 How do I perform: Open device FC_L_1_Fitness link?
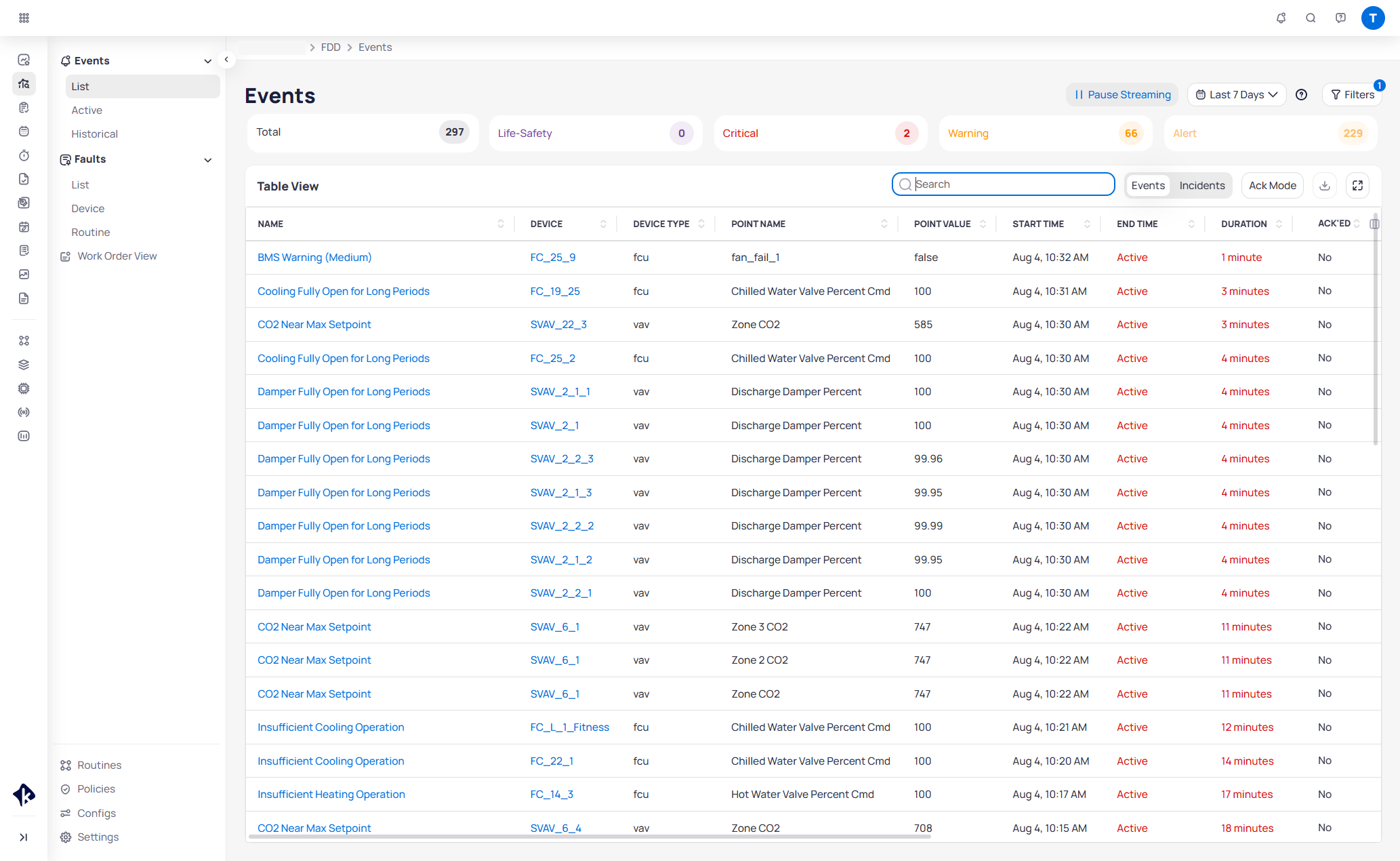click(x=569, y=727)
